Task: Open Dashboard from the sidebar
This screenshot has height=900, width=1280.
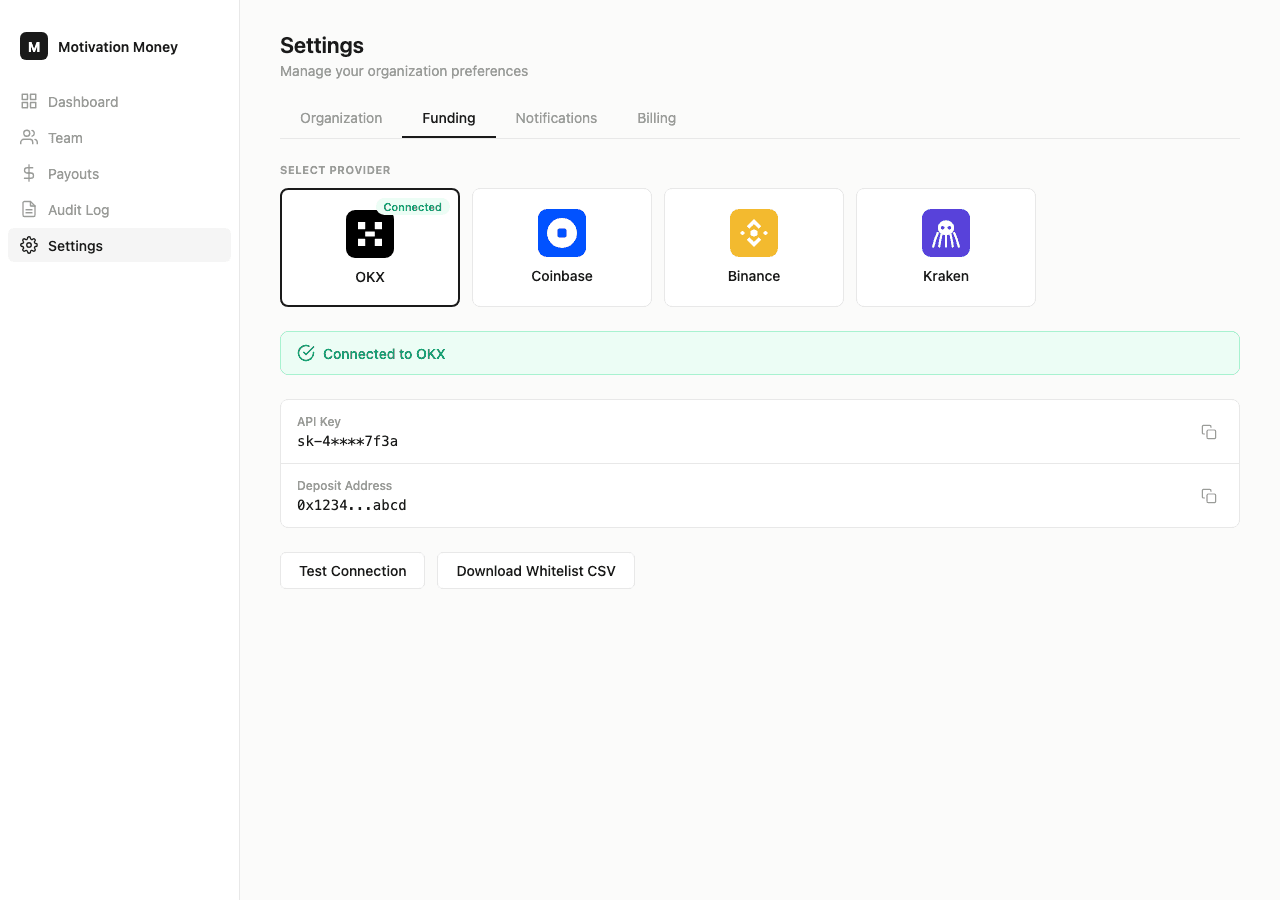Action: tap(83, 102)
